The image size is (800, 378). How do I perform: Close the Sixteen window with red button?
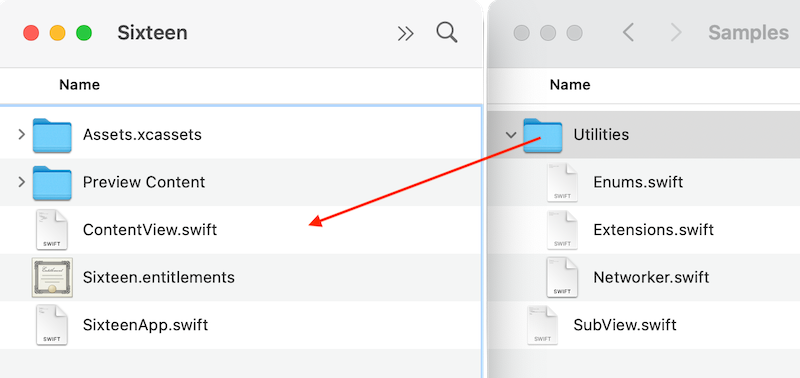coord(31,33)
